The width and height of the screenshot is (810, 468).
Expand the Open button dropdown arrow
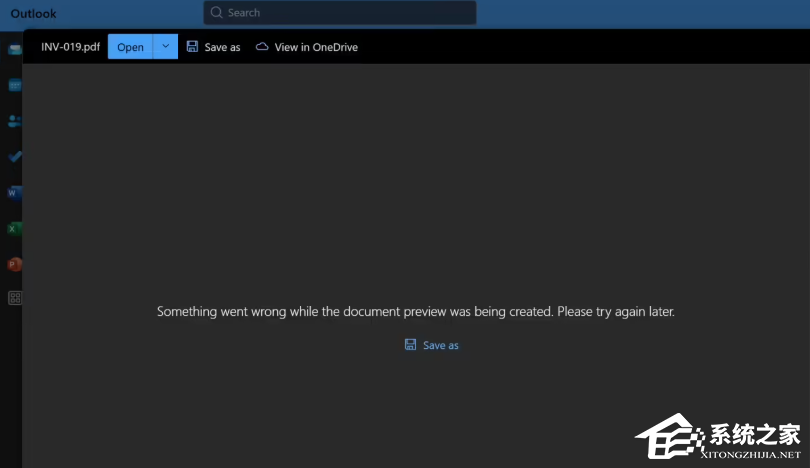pyautogui.click(x=165, y=46)
